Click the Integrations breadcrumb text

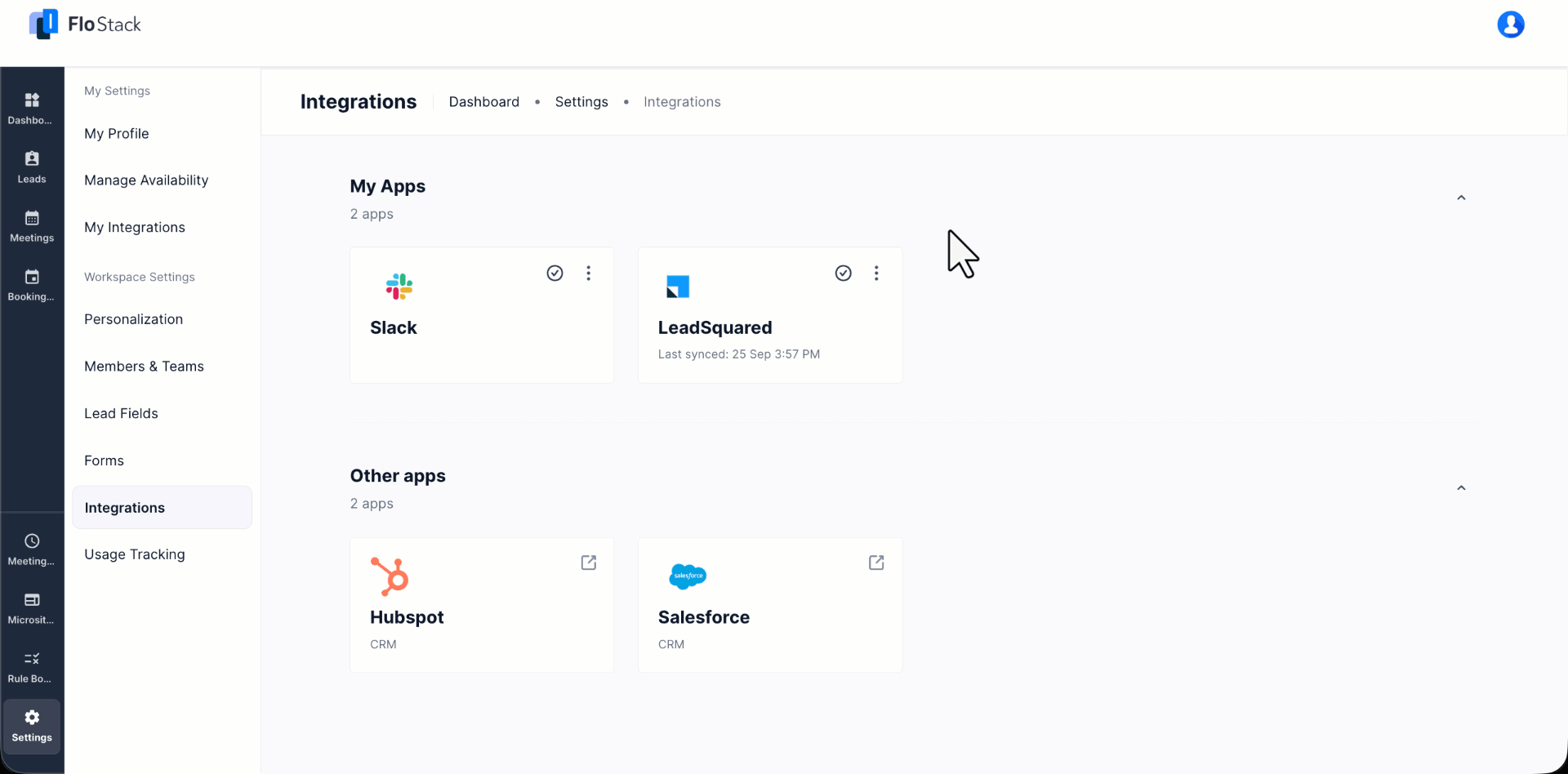pos(682,102)
